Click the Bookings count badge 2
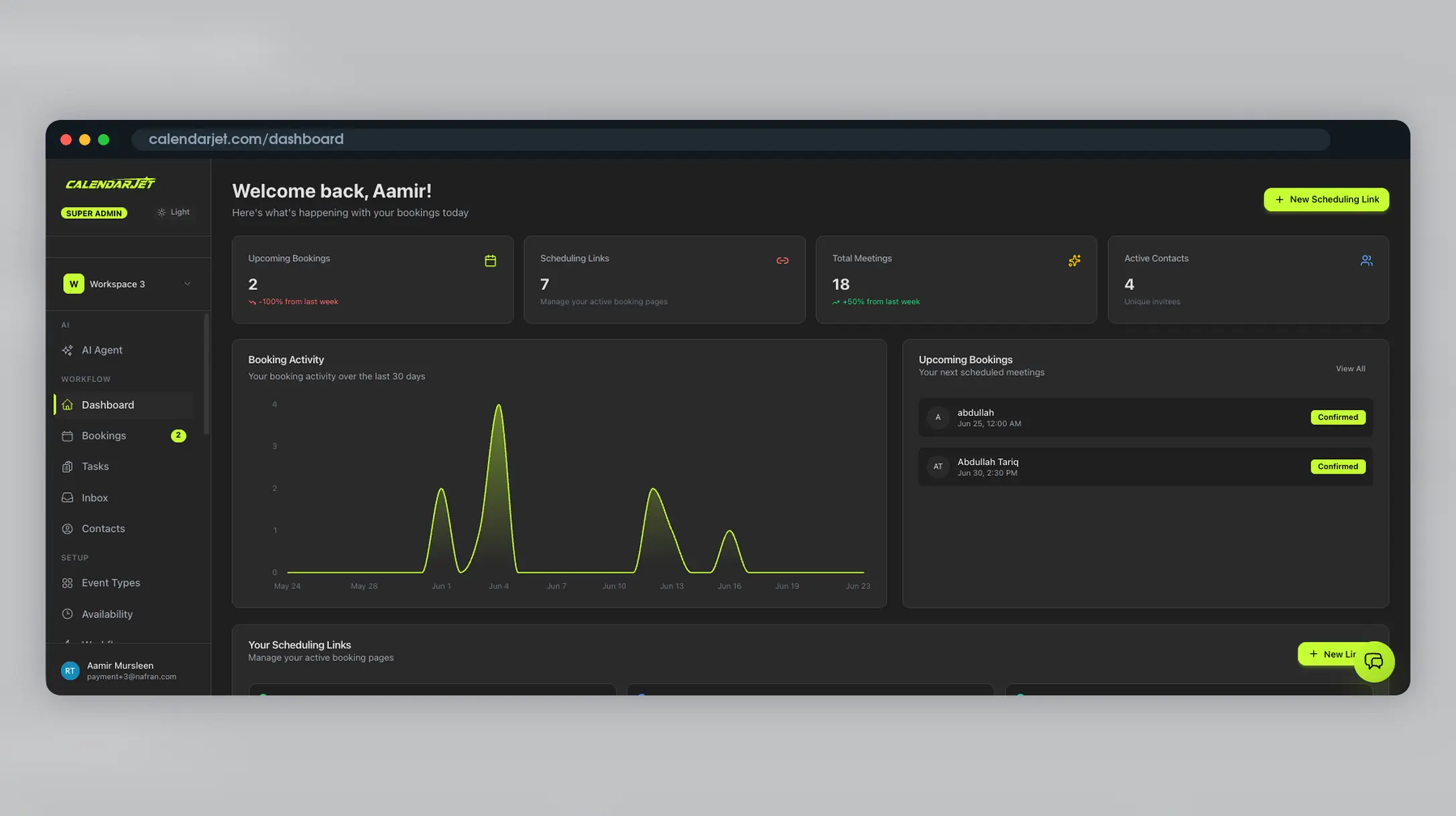This screenshot has width=1456, height=816. tap(178, 435)
